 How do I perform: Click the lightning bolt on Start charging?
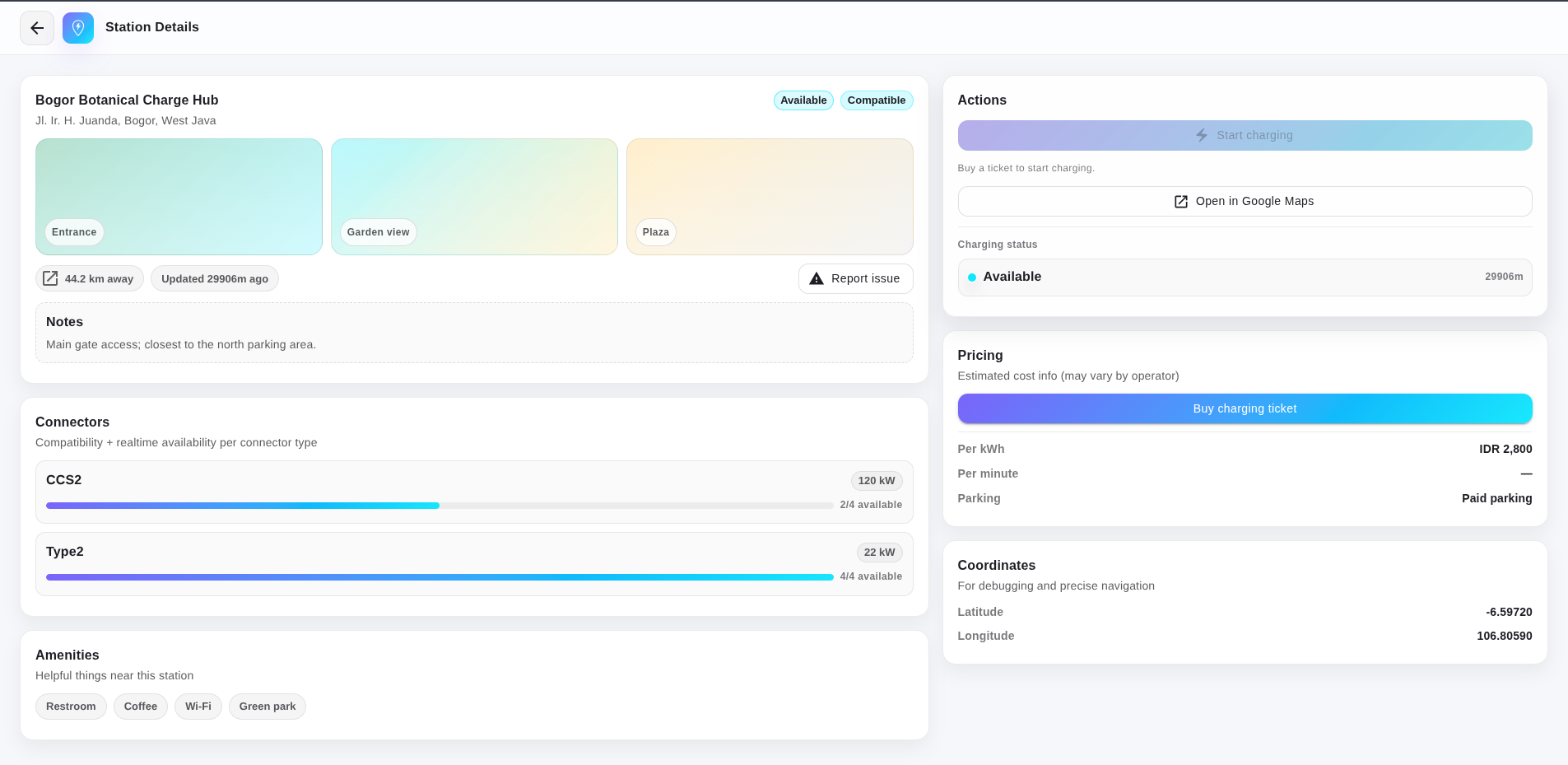click(x=1202, y=135)
